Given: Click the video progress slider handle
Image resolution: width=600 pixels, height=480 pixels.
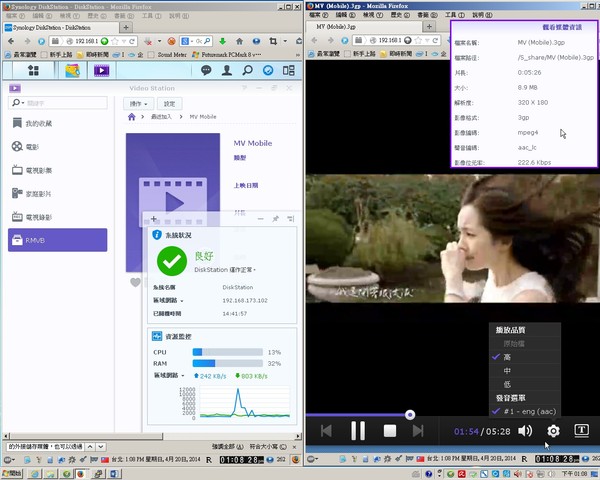Looking at the screenshot, I should [410, 414].
